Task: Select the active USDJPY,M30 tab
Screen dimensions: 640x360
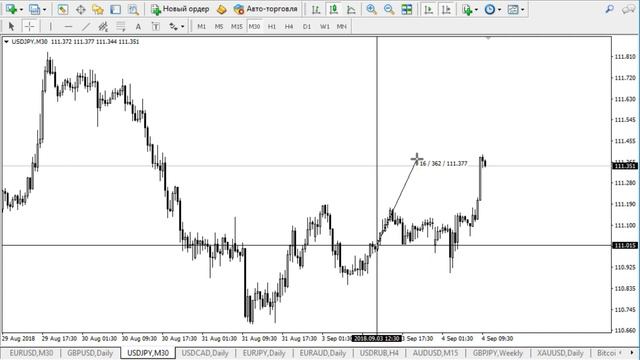Action: tap(148, 353)
